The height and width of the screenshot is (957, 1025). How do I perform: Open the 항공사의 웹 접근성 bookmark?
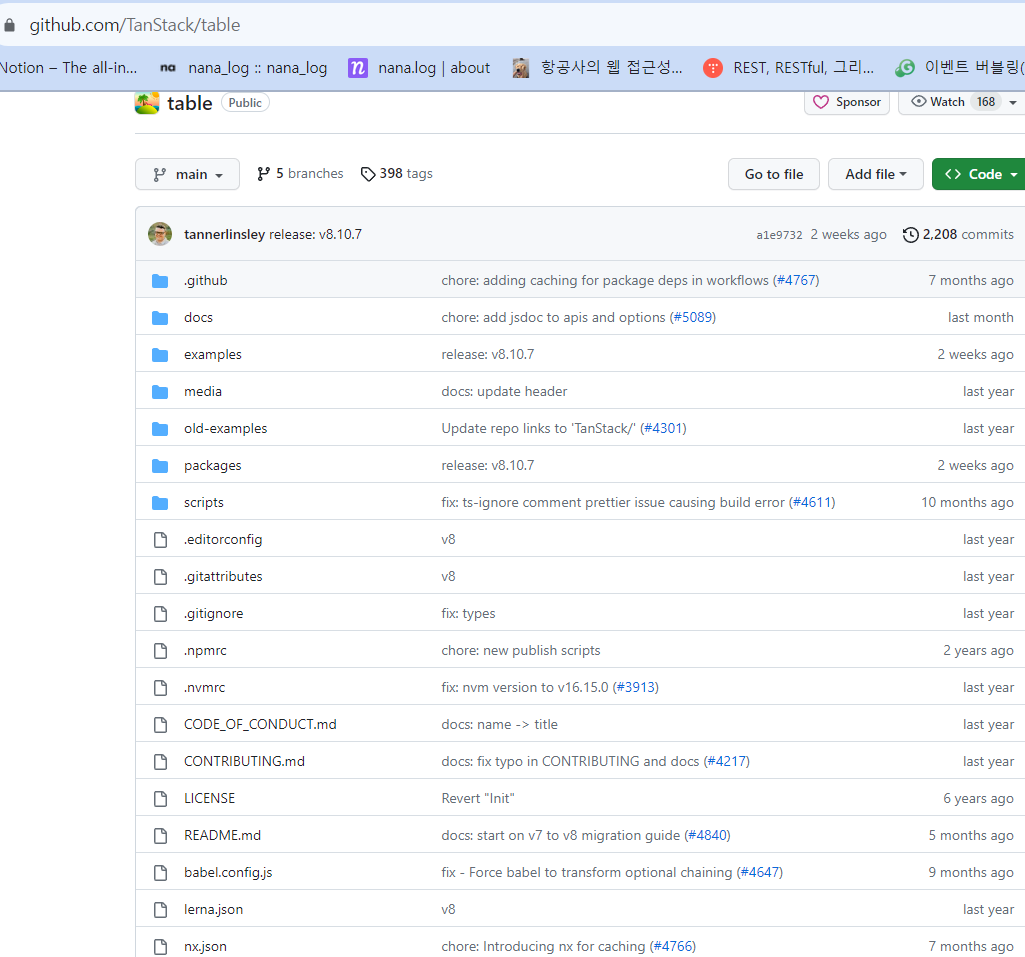pos(597,67)
